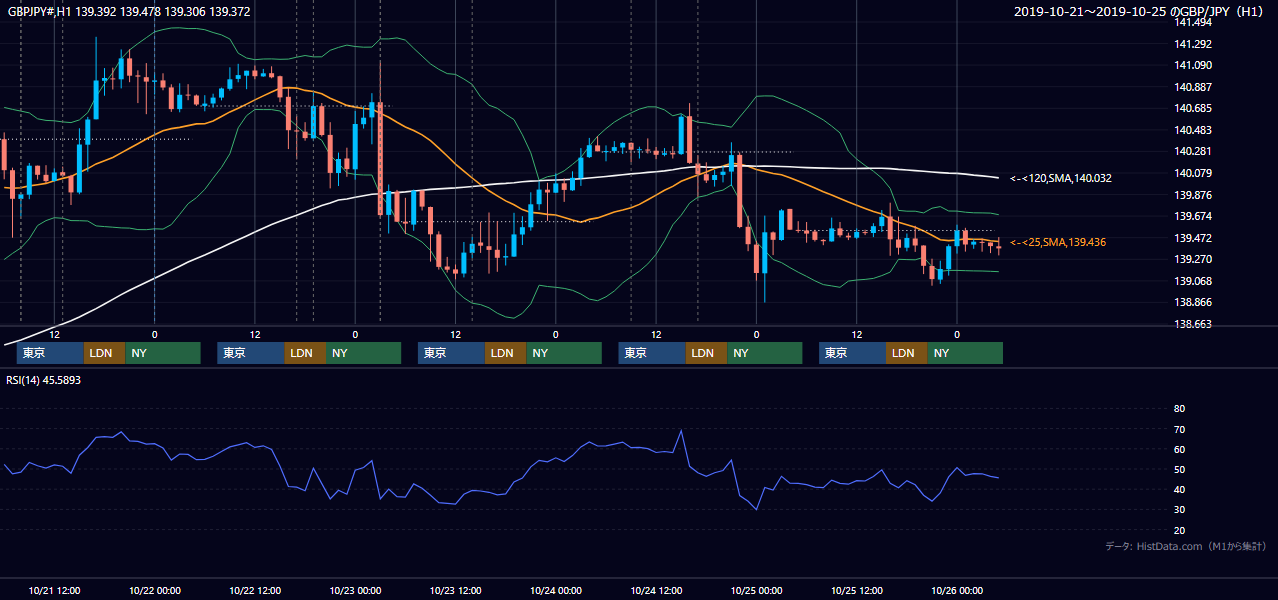
Task: Click the 138.866 price axis label
Action: [x=1193, y=302]
